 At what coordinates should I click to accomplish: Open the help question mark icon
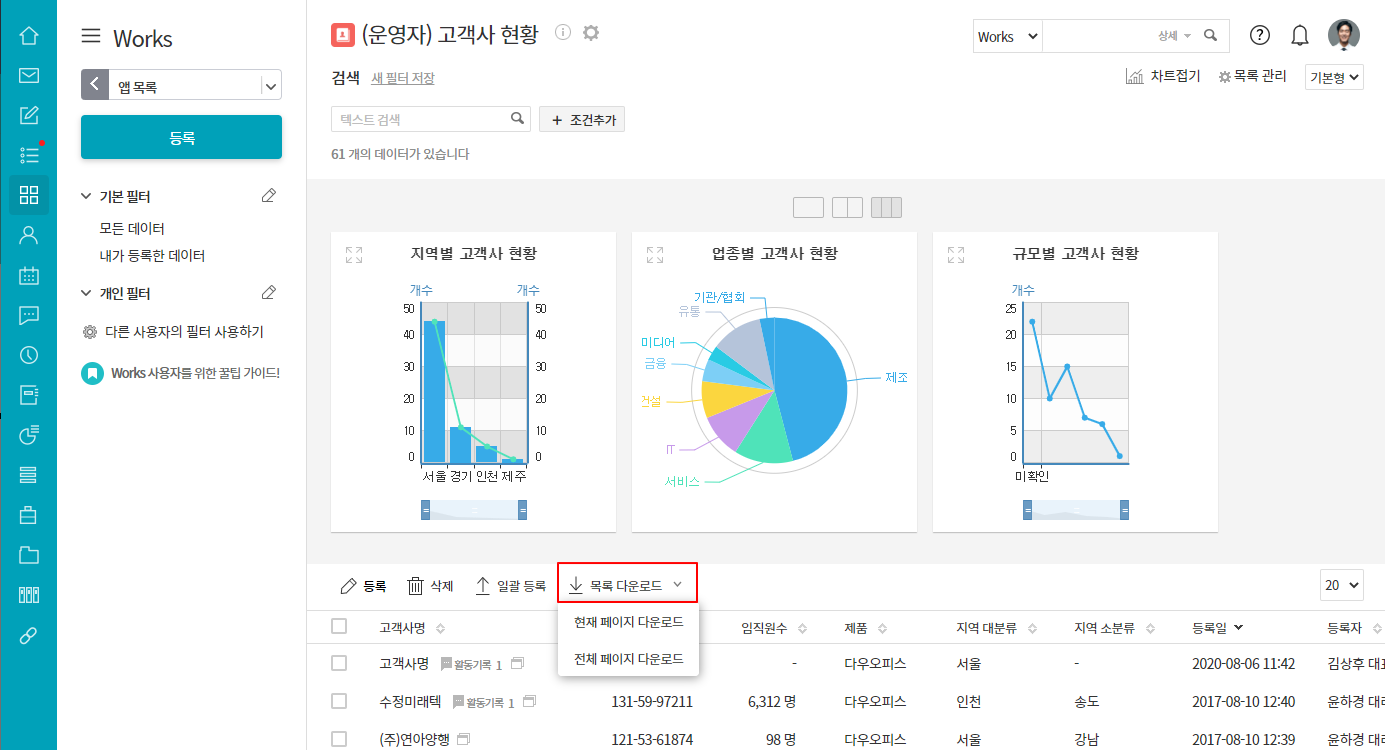(x=1260, y=36)
